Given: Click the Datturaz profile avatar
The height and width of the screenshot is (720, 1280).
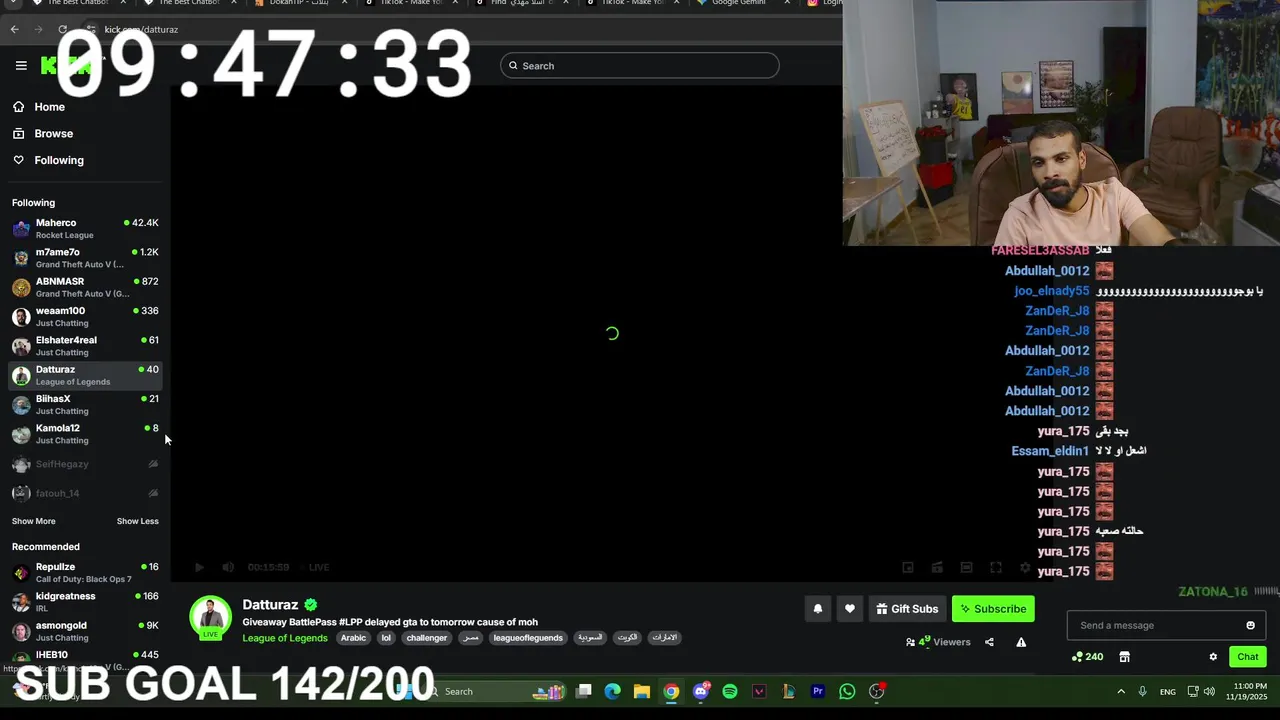Looking at the screenshot, I should (211, 617).
